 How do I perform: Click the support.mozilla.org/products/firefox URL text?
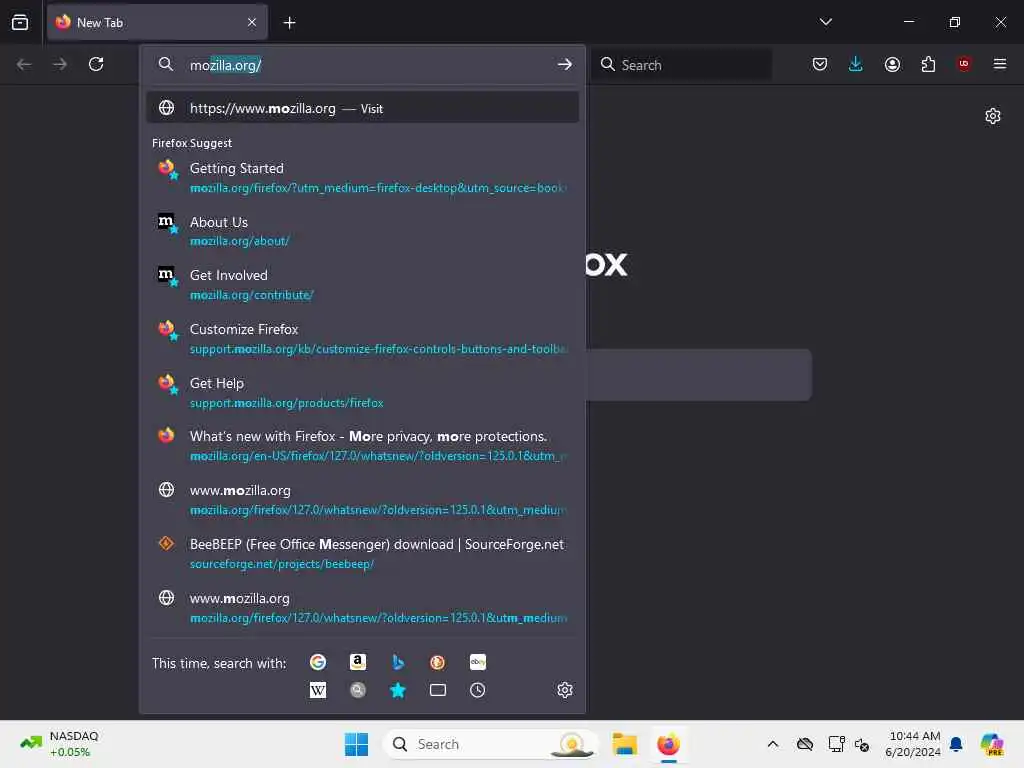tap(287, 402)
